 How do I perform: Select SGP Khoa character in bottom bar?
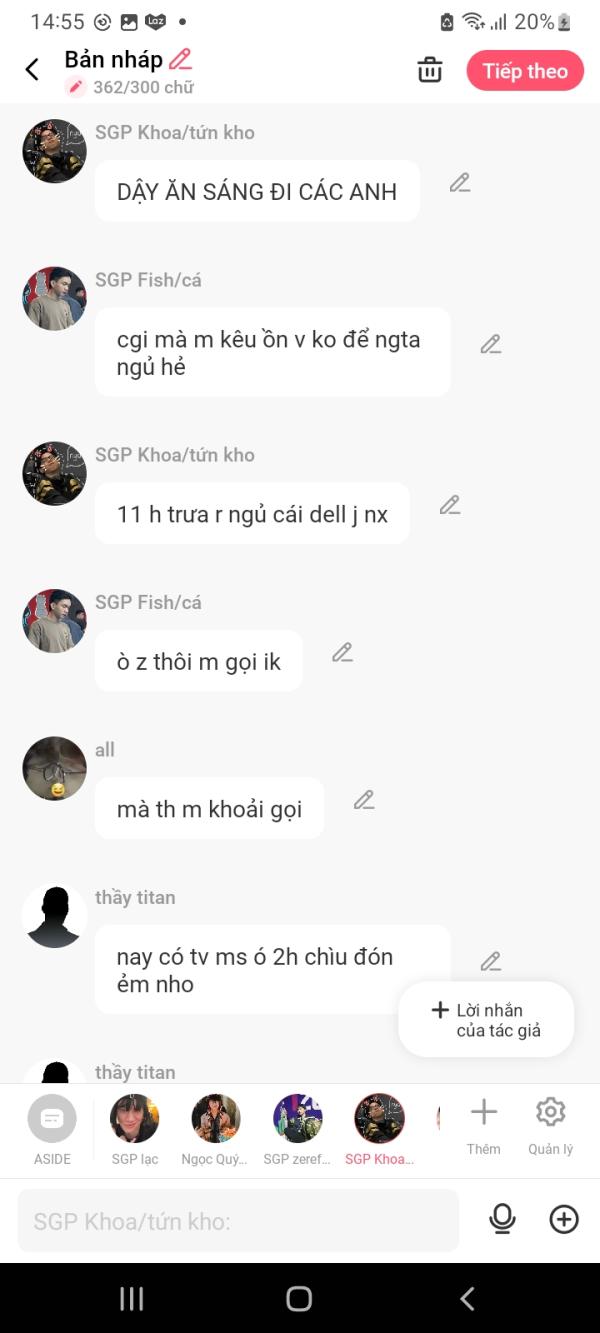tap(379, 1130)
